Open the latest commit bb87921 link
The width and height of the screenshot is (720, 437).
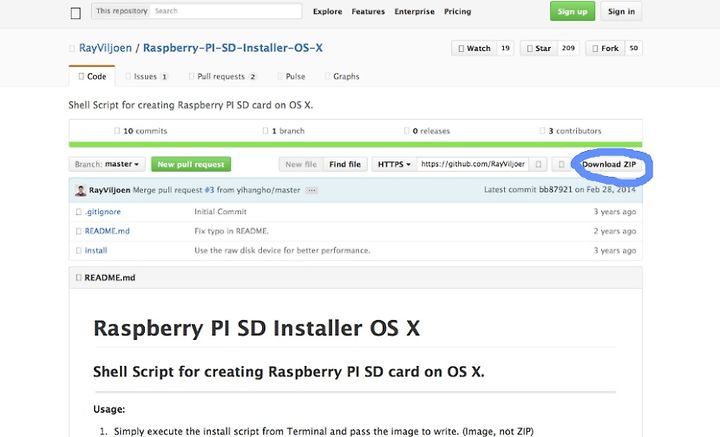[555, 189]
